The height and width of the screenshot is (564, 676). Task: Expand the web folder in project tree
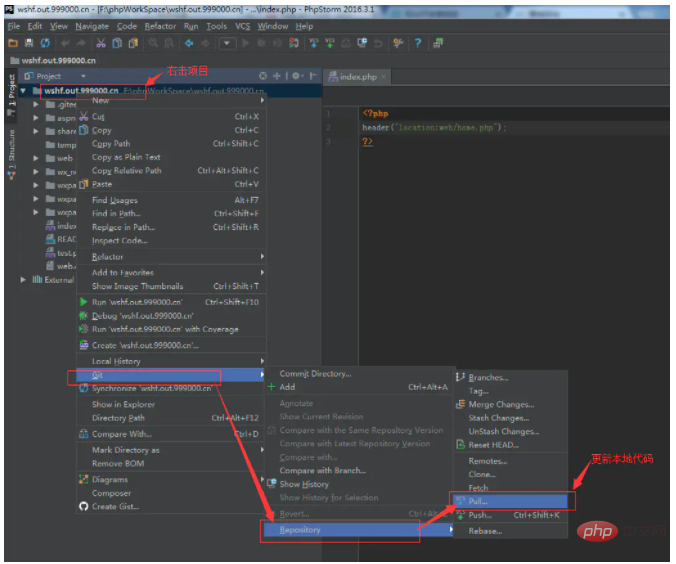click(x=36, y=158)
